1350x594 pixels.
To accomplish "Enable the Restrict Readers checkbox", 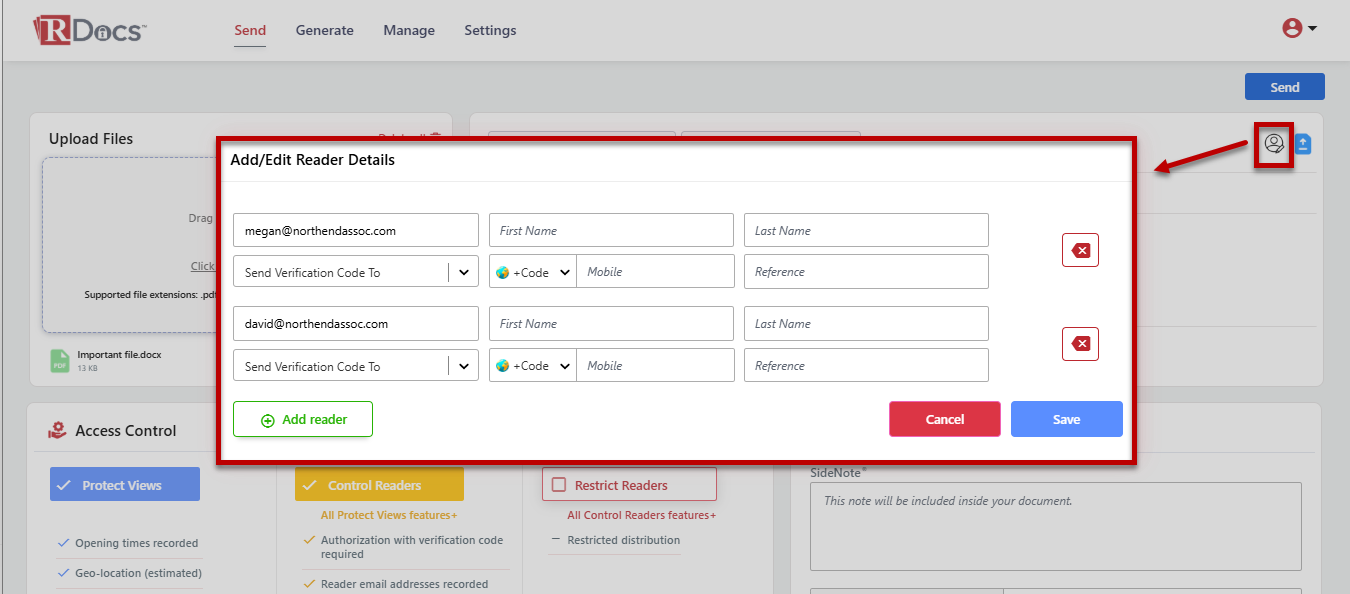I will 559,485.
